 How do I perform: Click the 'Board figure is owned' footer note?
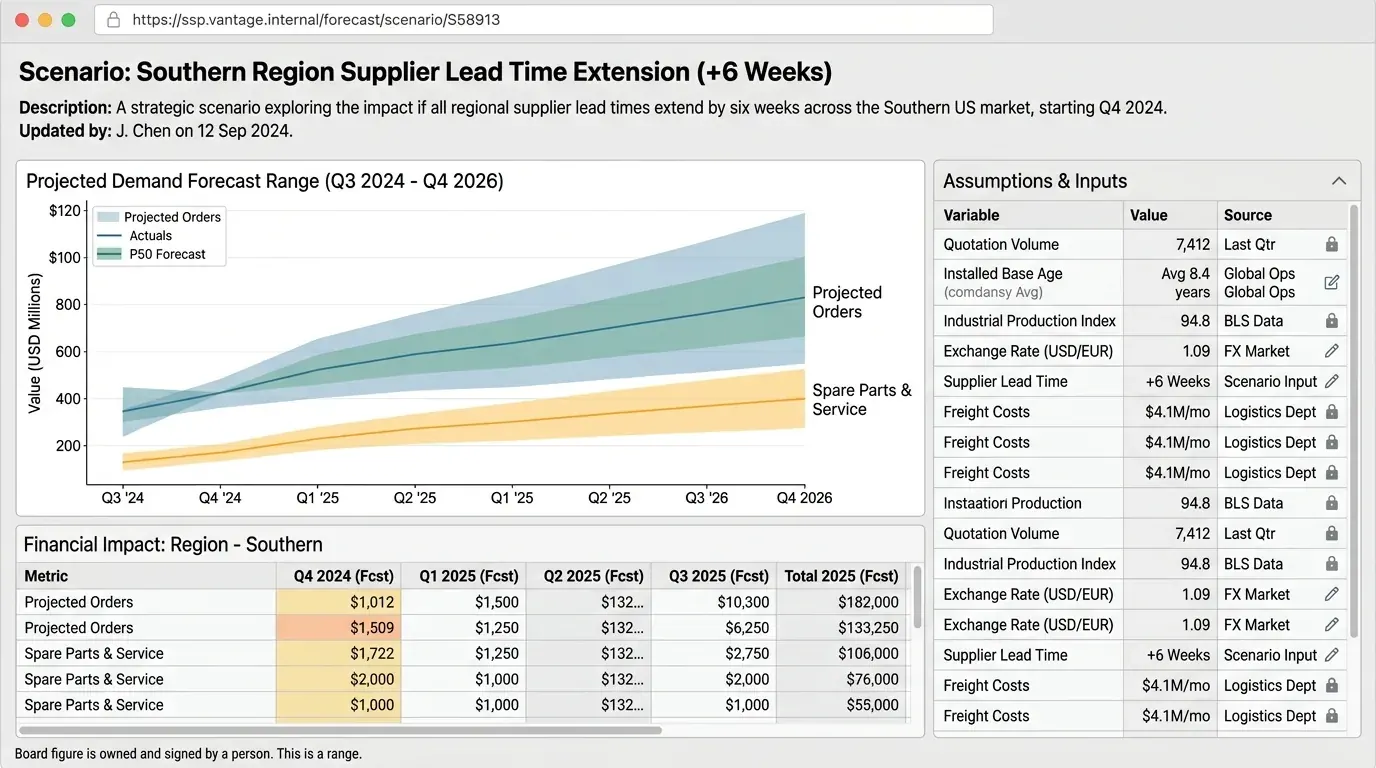(188, 754)
